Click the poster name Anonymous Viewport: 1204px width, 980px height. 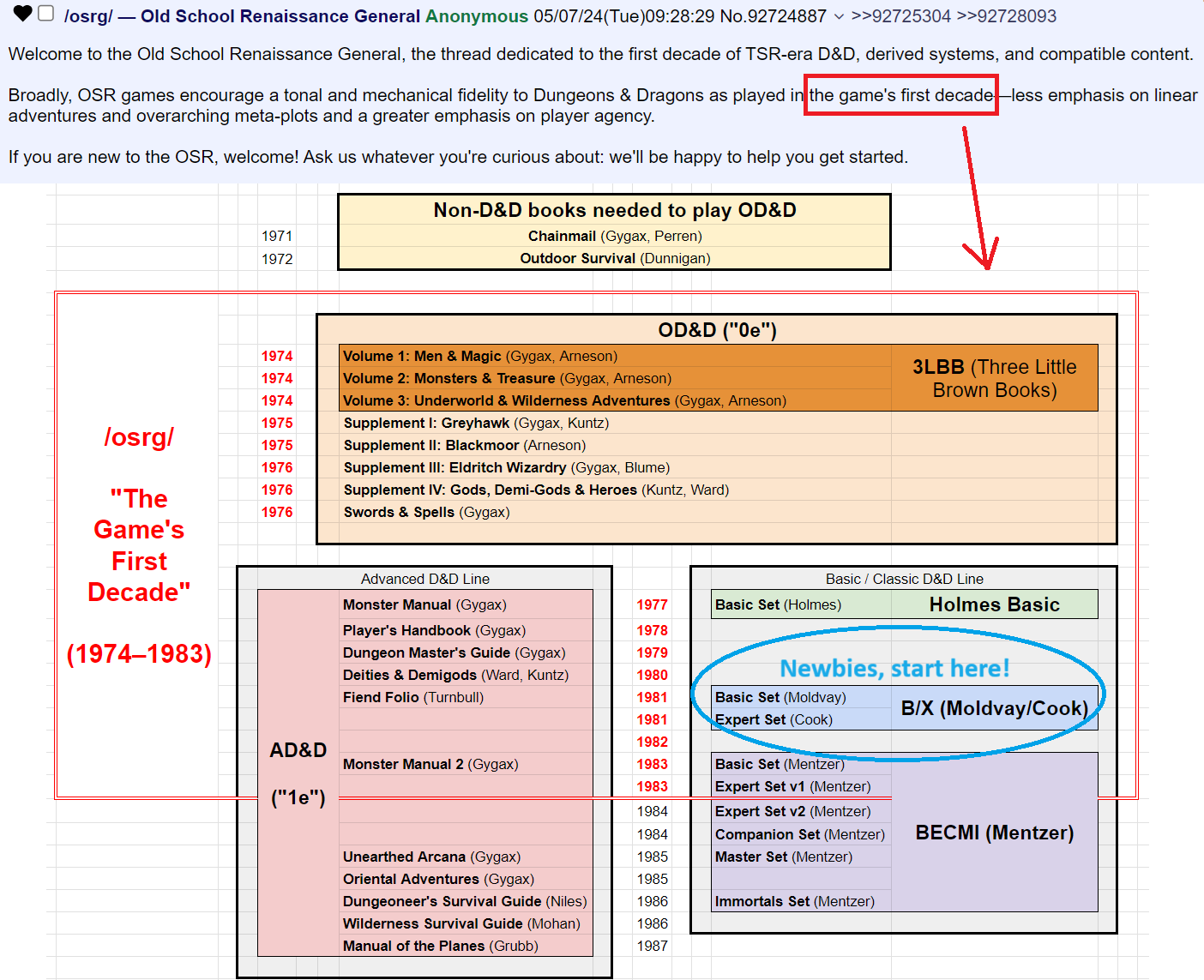coord(477,16)
